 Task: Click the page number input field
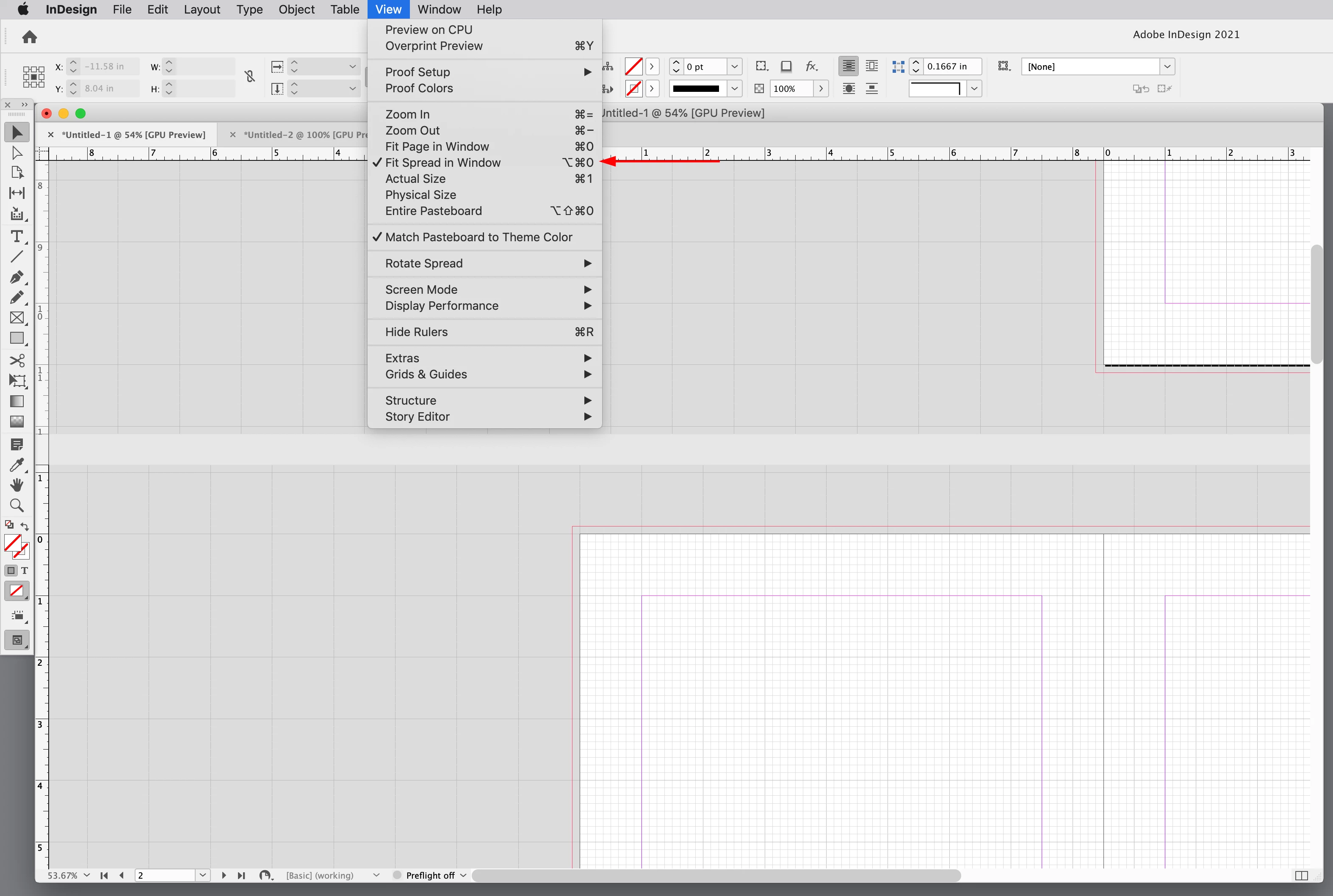coord(165,875)
